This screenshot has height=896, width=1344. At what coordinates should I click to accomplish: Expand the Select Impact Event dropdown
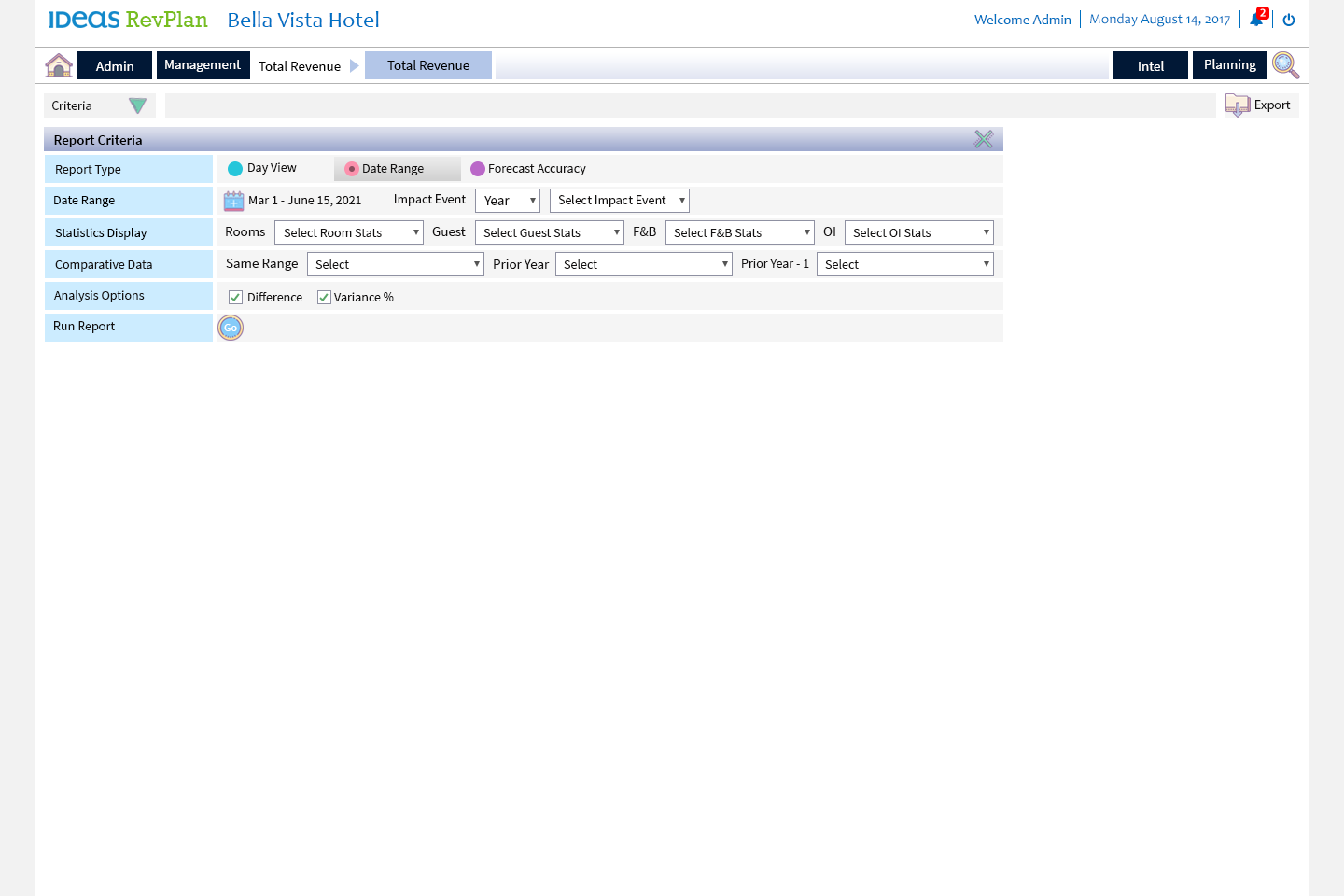tap(620, 201)
